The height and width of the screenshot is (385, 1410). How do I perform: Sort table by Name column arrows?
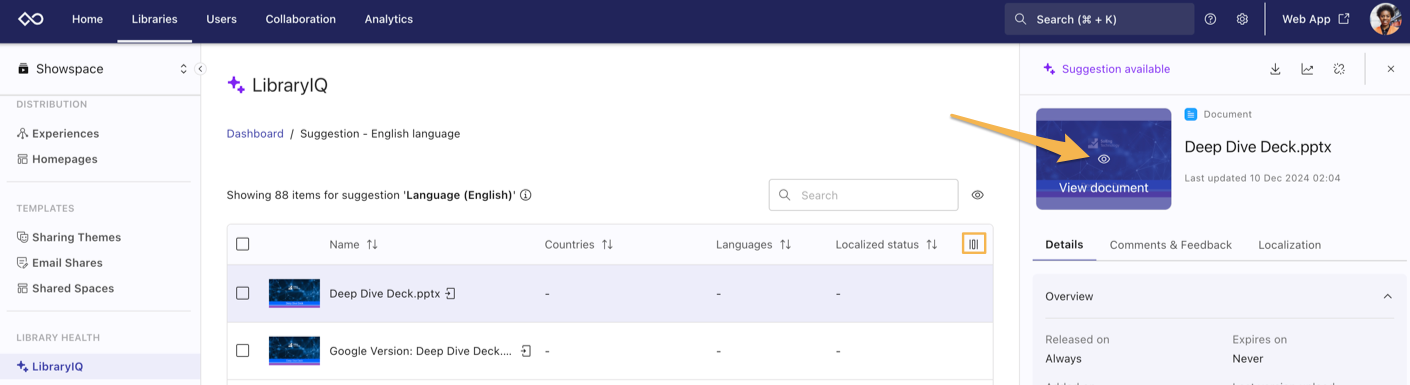click(372, 244)
